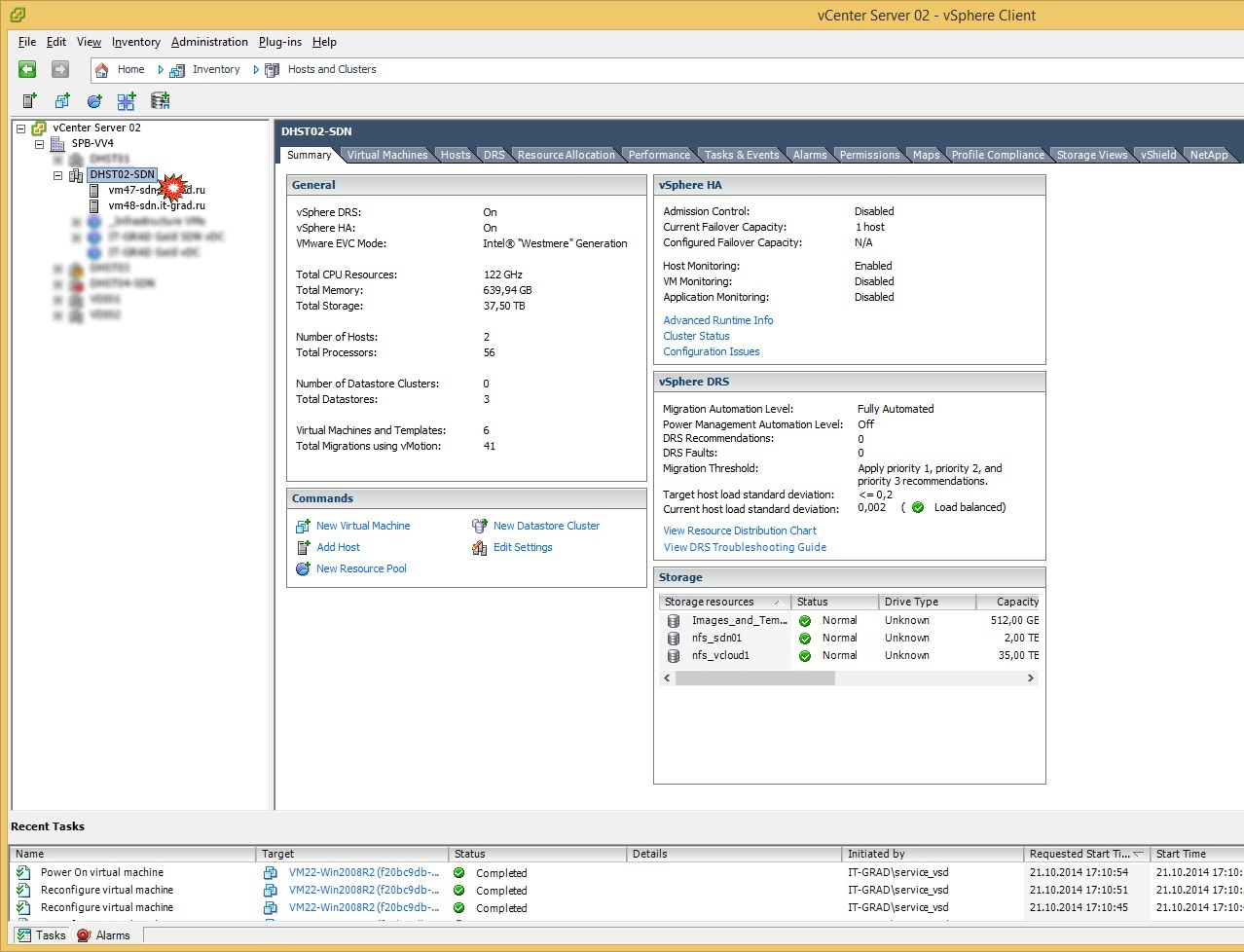Open the Tasks & Events tab

coord(742,155)
